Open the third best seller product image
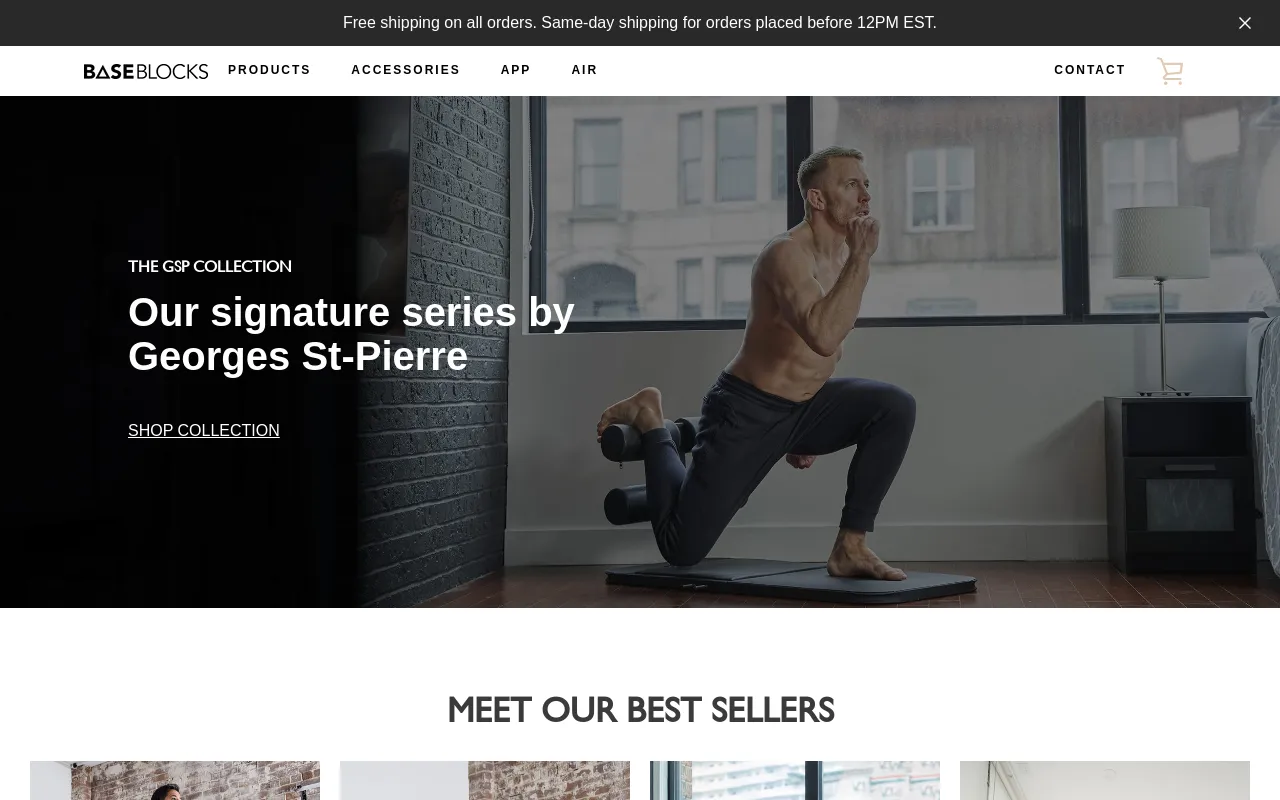This screenshot has width=1280, height=800. tap(795, 780)
